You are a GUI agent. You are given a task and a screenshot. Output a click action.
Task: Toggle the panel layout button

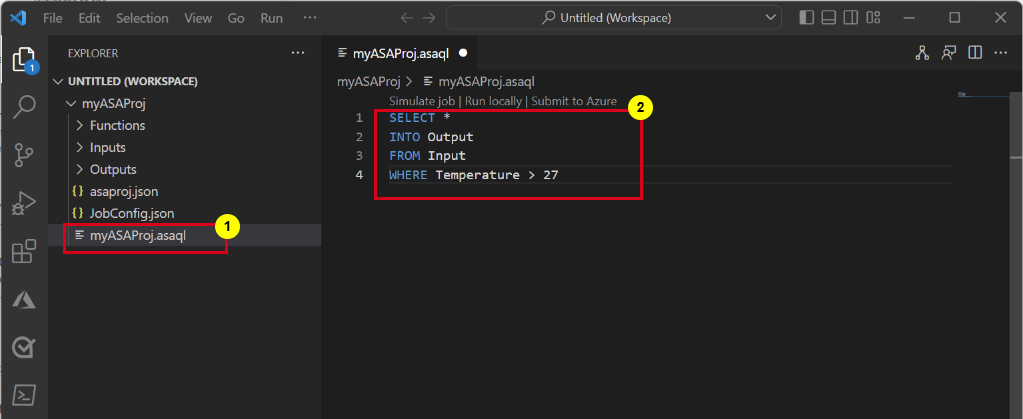(831, 18)
